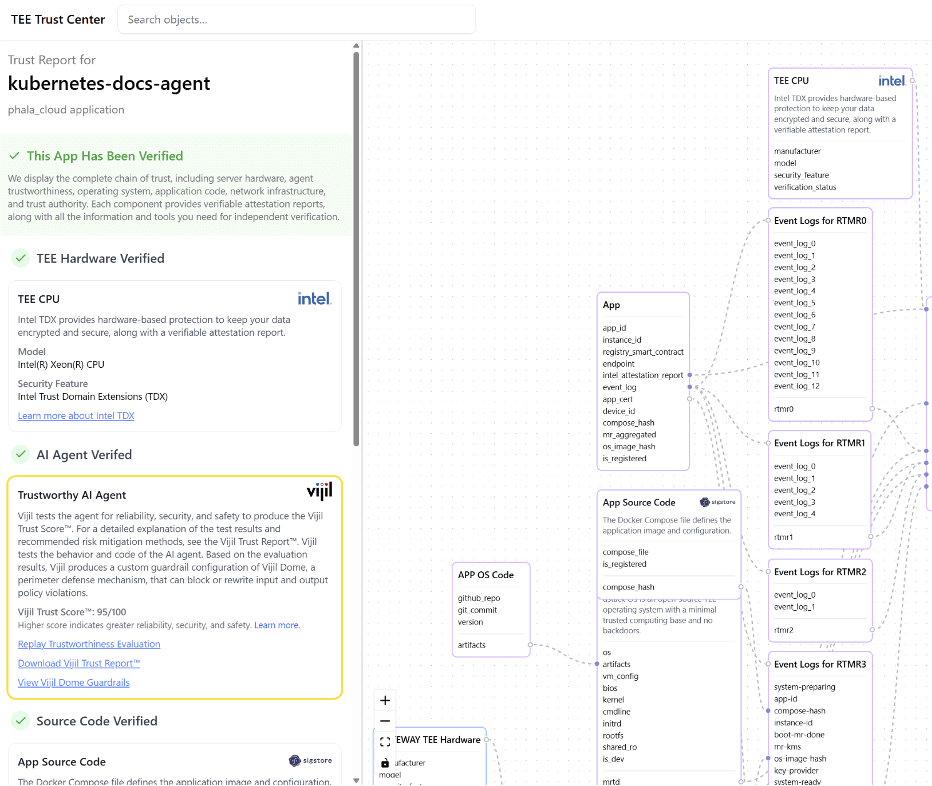932x786 pixels.
Task: Select the Event Logs for RTMR0 node
Action: coord(820,219)
